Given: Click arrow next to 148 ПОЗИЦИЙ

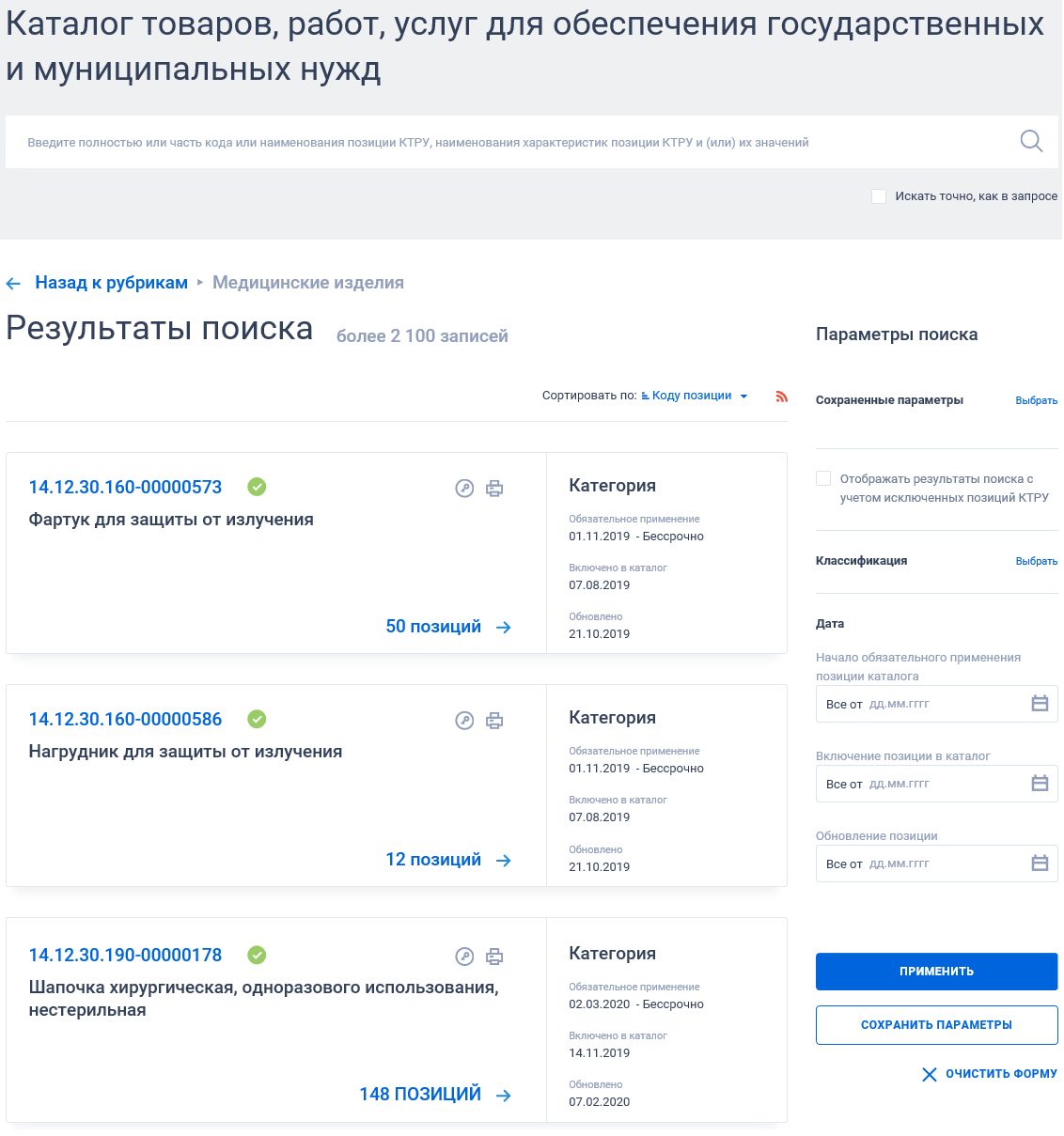Looking at the screenshot, I should (504, 1096).
